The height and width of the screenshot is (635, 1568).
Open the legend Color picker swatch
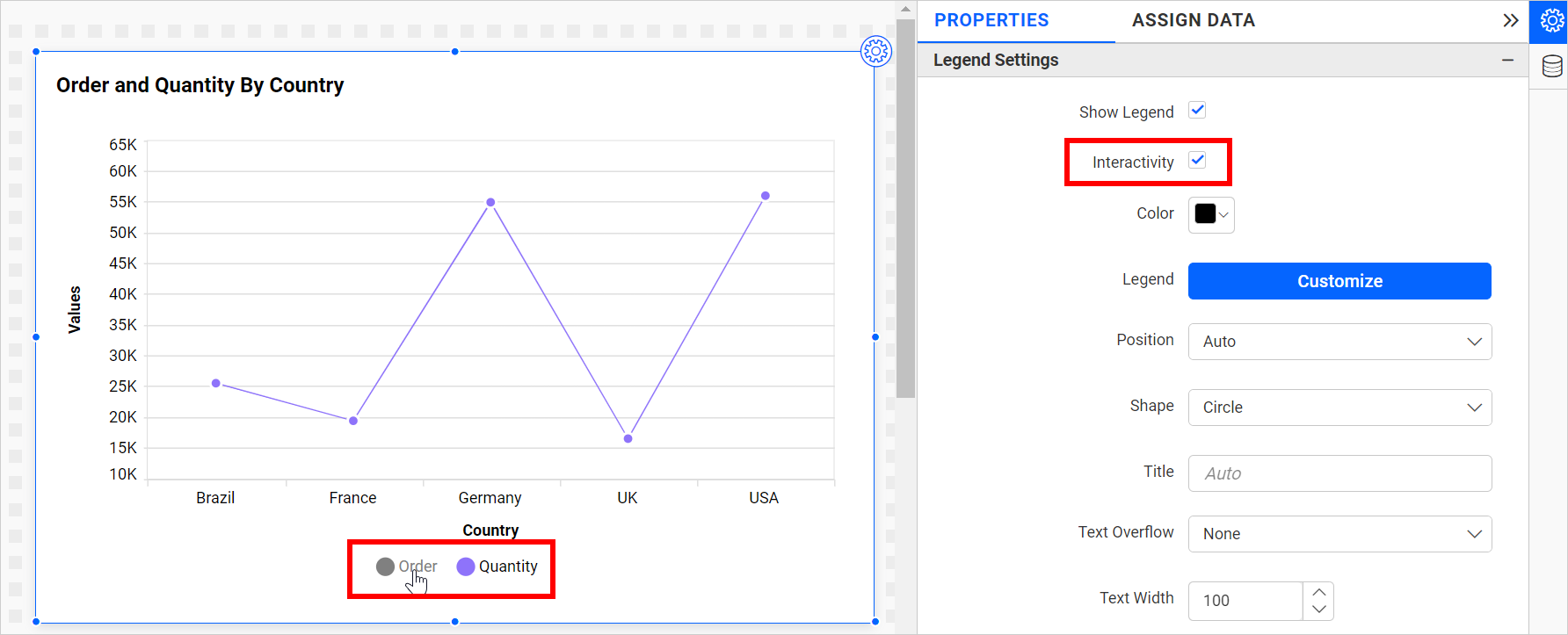point(1211,214)
